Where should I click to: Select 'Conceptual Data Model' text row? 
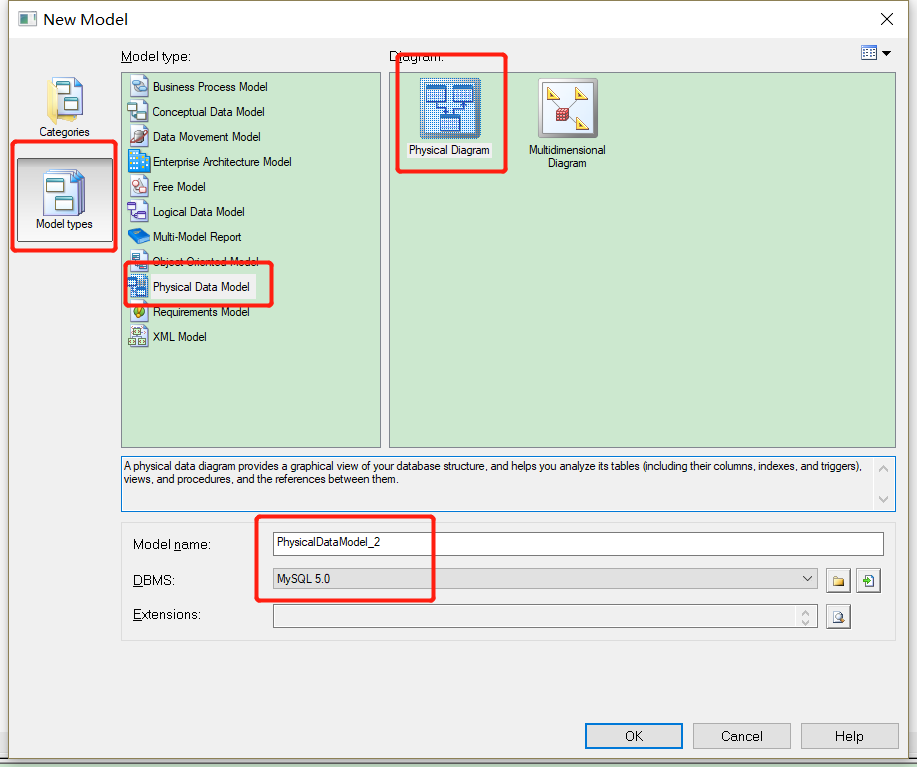[208, 112]
